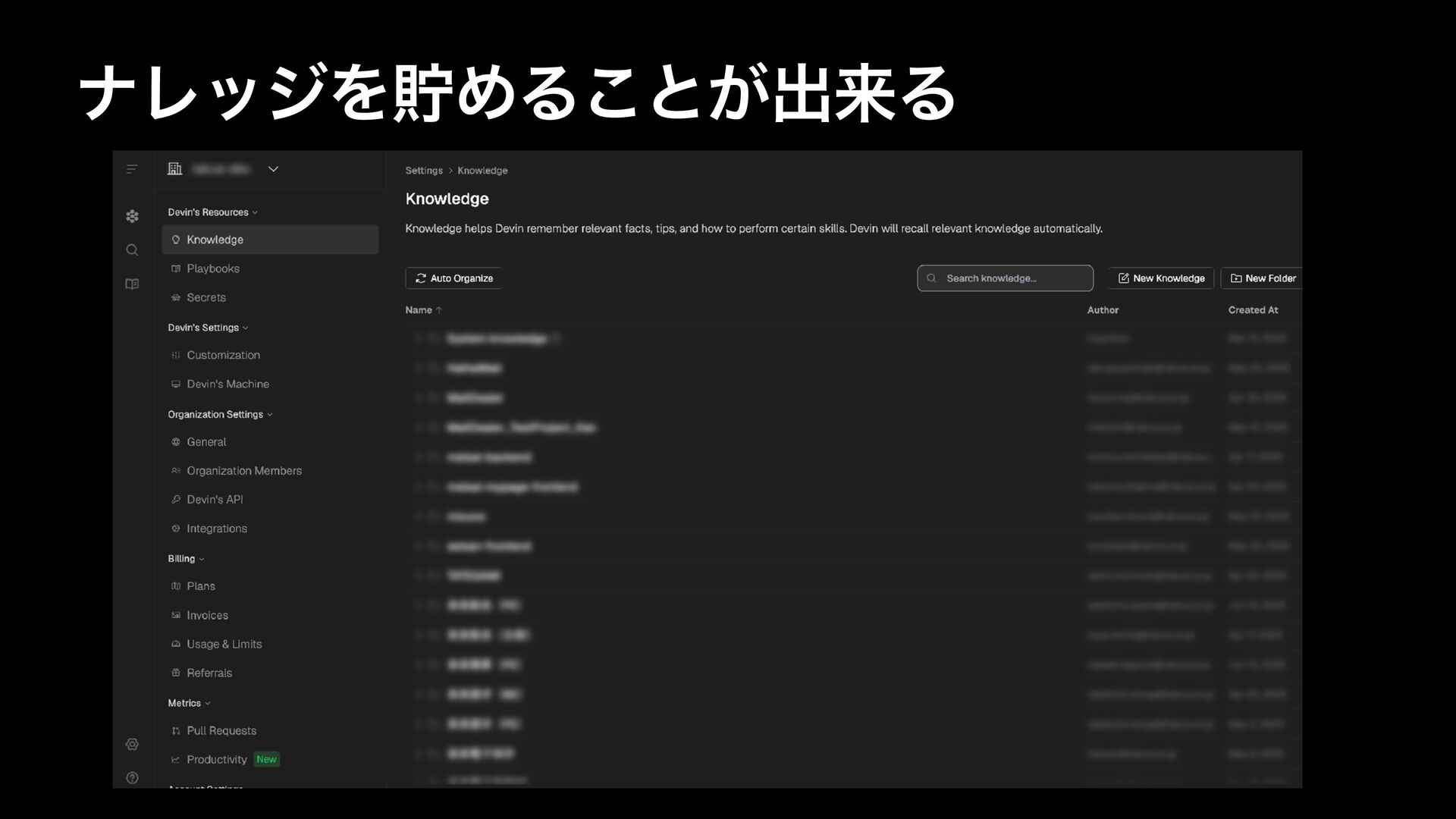The width and height of the screenshot is (1456, 819).
Task: Click the Created At column header
Action: pos(1253,310)
